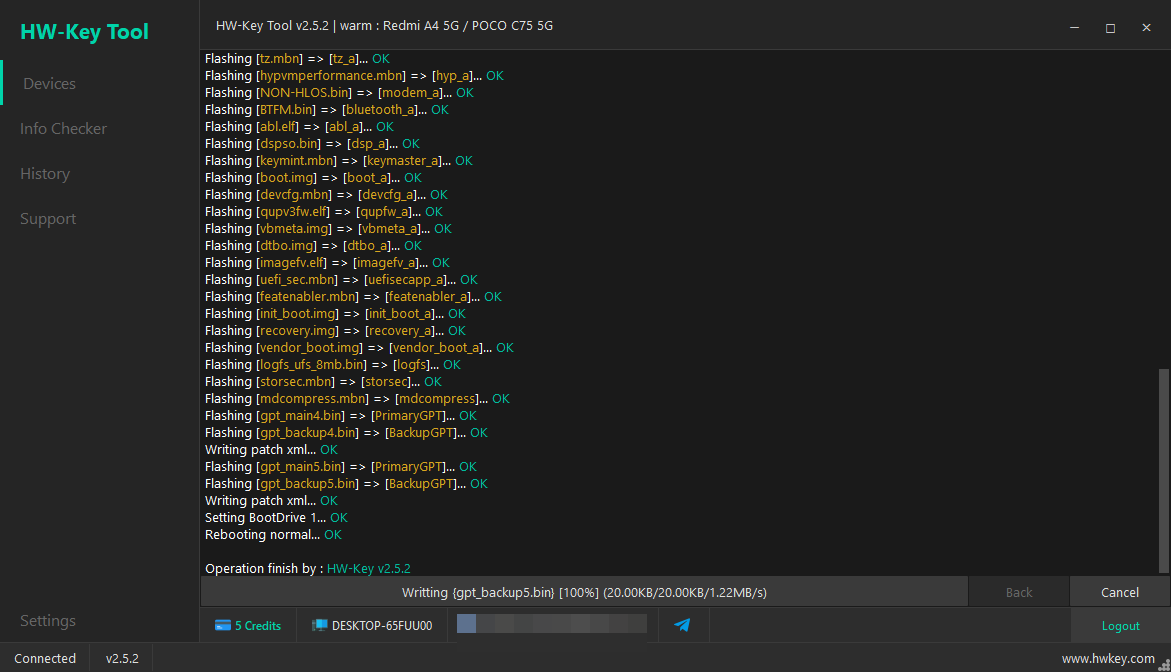
Task: Select the Flashing logfs_ufs_8mb.bin log line
Action: [332, 365]
